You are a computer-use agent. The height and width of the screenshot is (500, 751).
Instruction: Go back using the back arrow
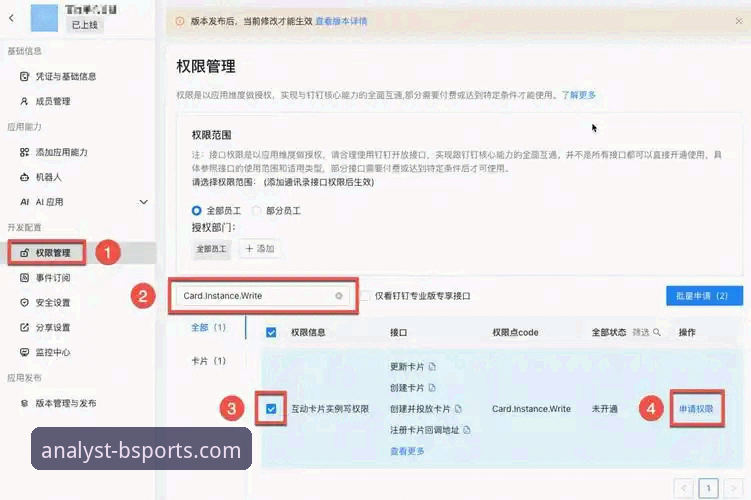pos(11,18)
